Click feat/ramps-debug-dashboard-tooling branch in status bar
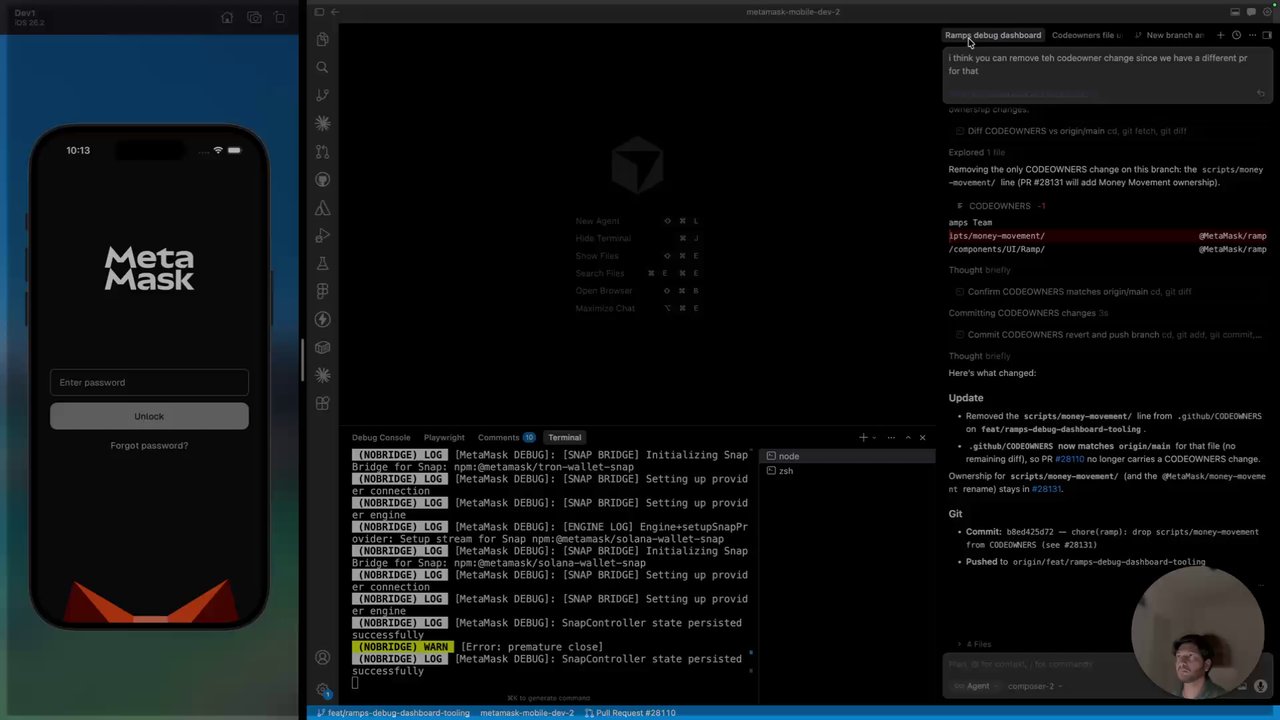1280x720 pixels. (x=393, y=713)
